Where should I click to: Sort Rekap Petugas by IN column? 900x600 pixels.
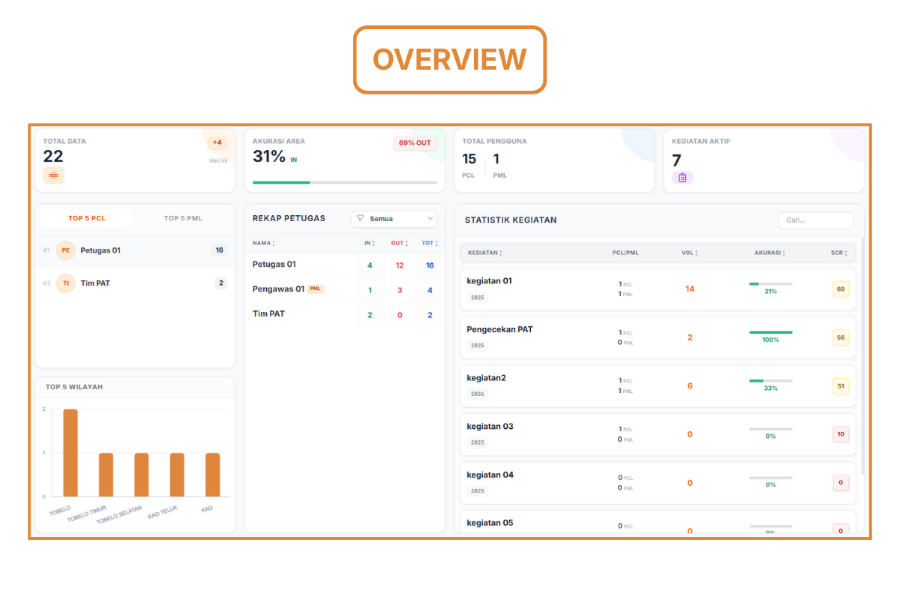pos(369,243)
